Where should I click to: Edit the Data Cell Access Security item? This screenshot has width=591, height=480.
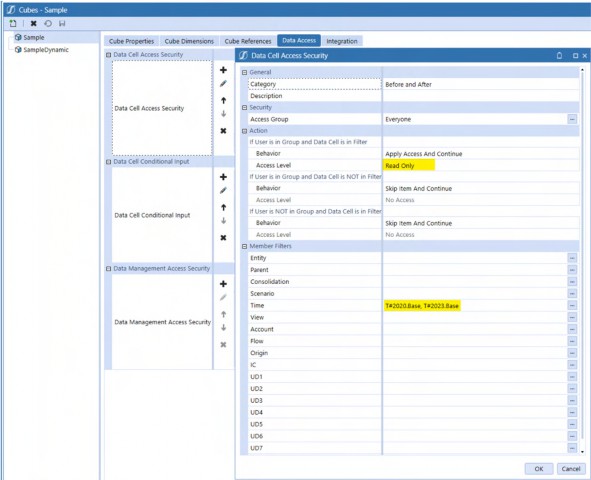point(223,84)
